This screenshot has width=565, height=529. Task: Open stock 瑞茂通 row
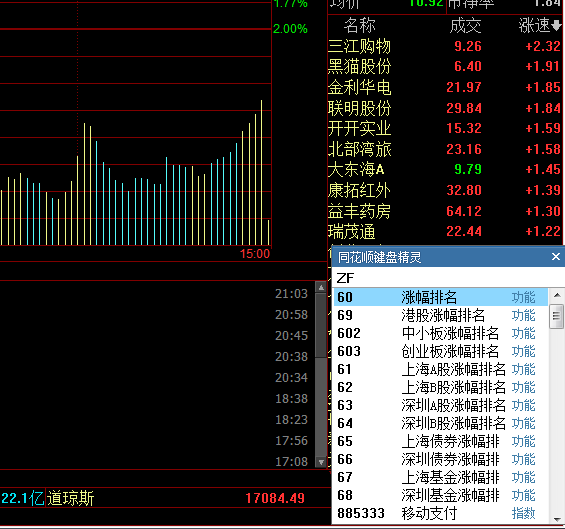coord(445,231)
